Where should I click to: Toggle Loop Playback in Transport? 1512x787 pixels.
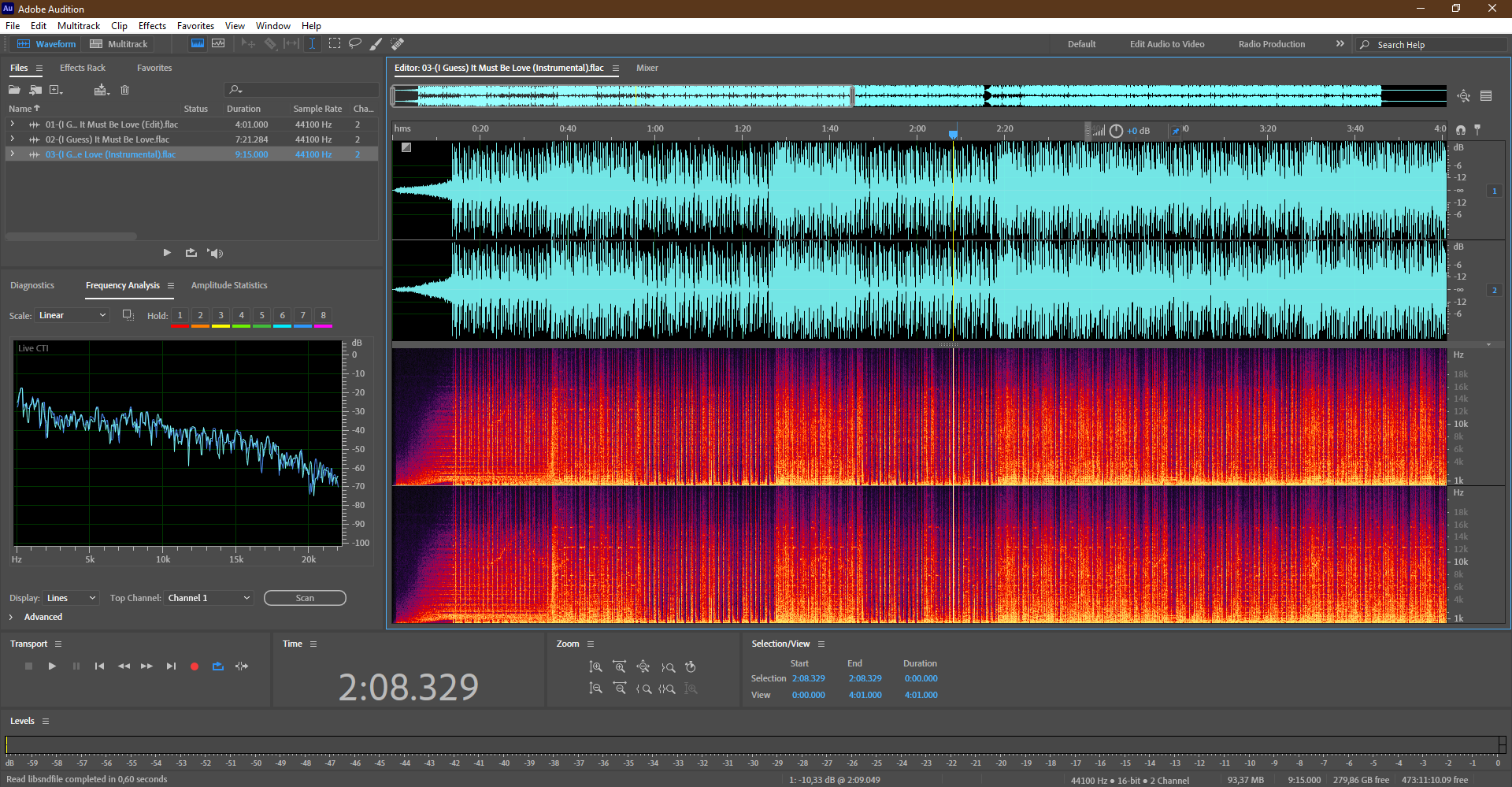pyautogui.click(x=218, y=666)
